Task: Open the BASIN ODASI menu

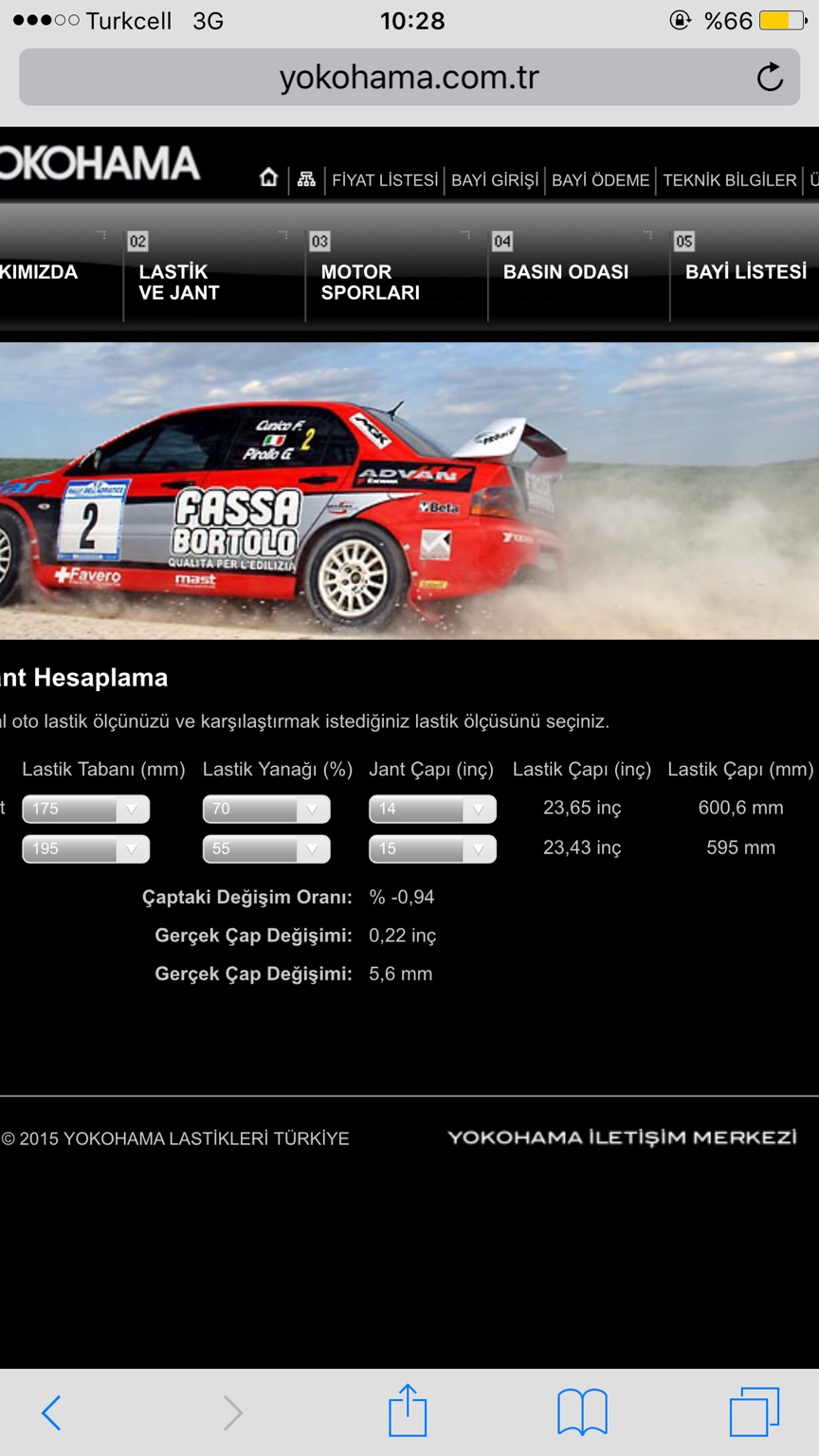Action: pyautogui.click(x=566, y=272)
